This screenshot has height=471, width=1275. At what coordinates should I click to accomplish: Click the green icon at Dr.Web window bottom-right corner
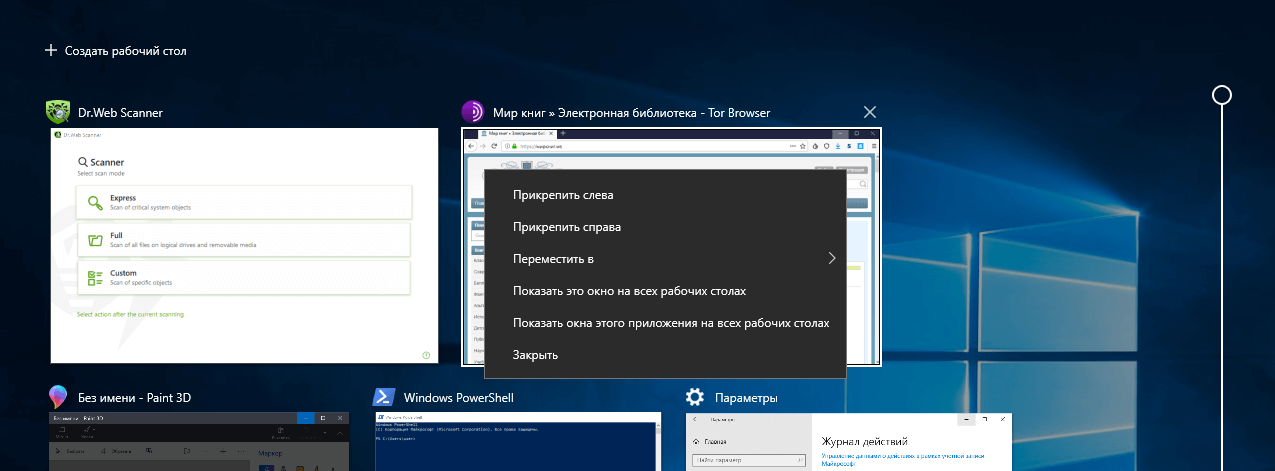pos(426,354)
